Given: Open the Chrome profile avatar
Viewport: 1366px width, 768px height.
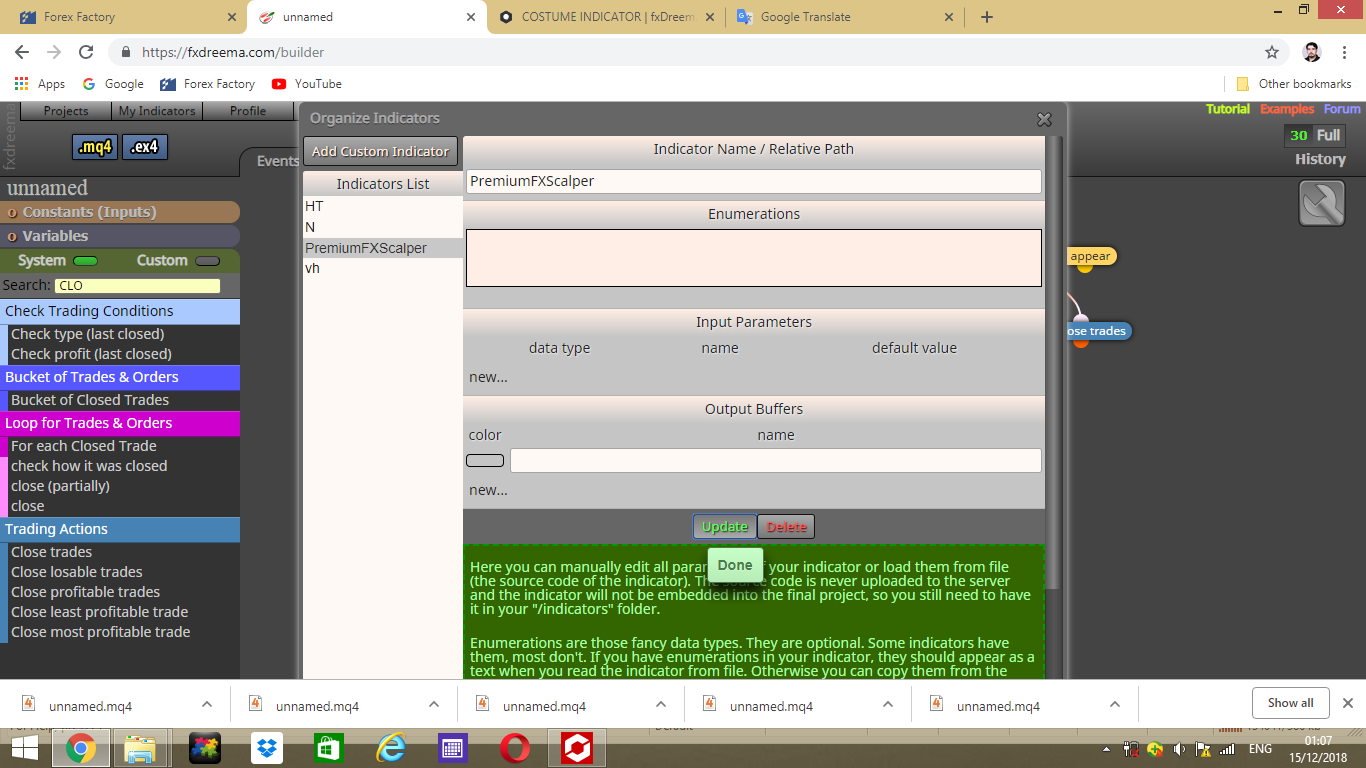Looking at the screenshot, I should [x=1312, y=52].
